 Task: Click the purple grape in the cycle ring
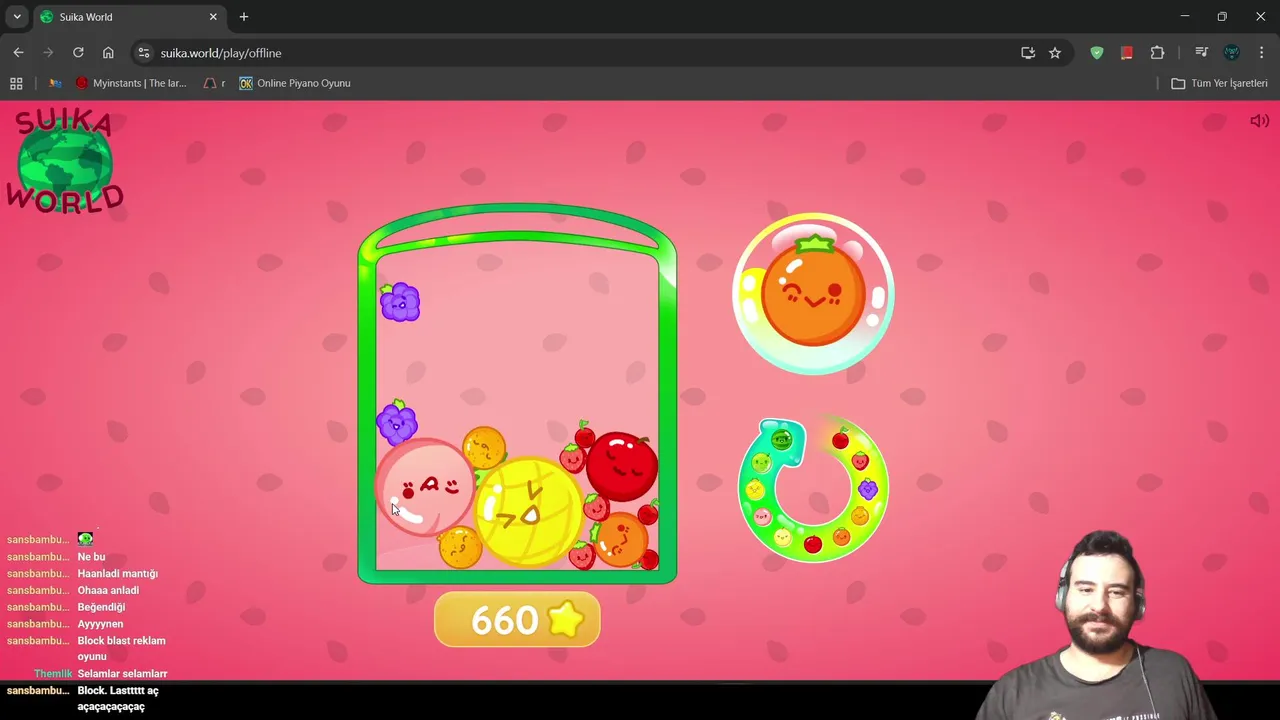coord(868,489)
